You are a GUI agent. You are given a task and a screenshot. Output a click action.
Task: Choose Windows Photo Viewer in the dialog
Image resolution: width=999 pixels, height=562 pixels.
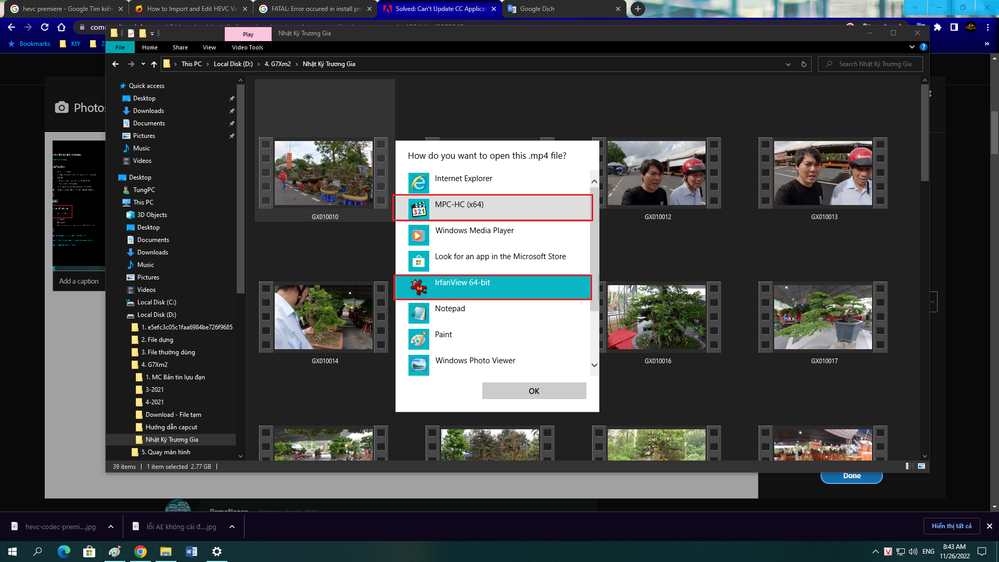[492, 364]
